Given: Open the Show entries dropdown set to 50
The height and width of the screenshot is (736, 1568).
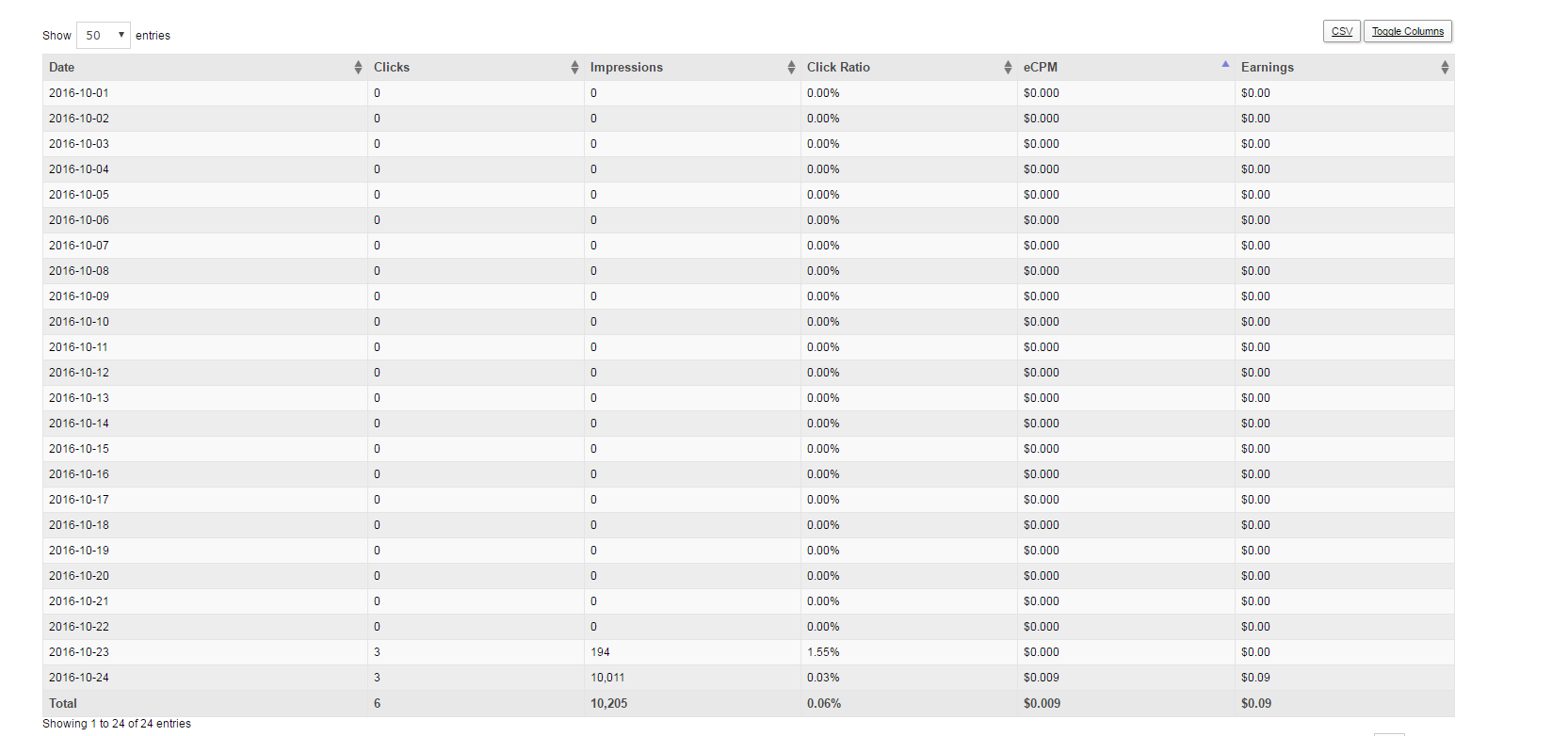Looking at the screenshot, I should [103, 35].
